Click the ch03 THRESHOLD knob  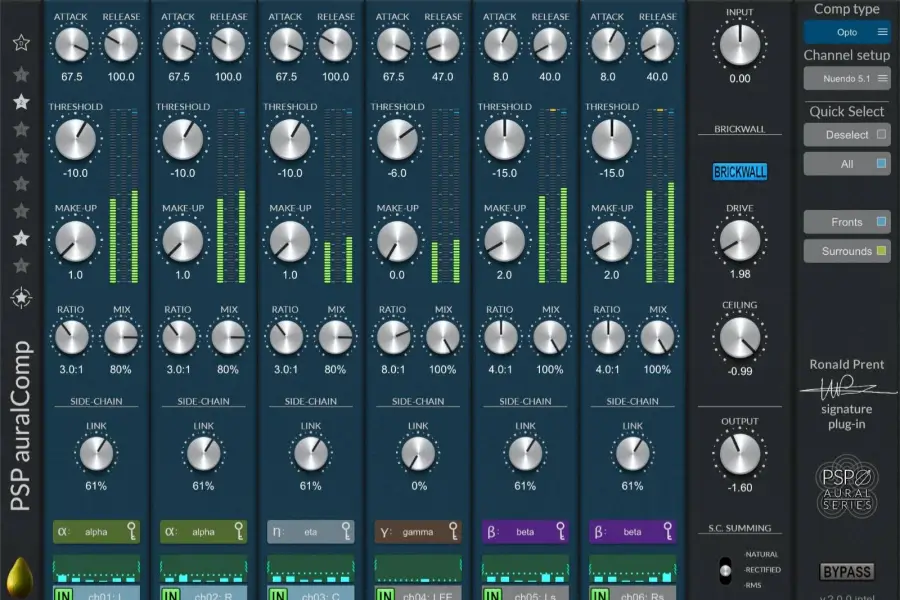pyautogui.click(x=290, y=139)
